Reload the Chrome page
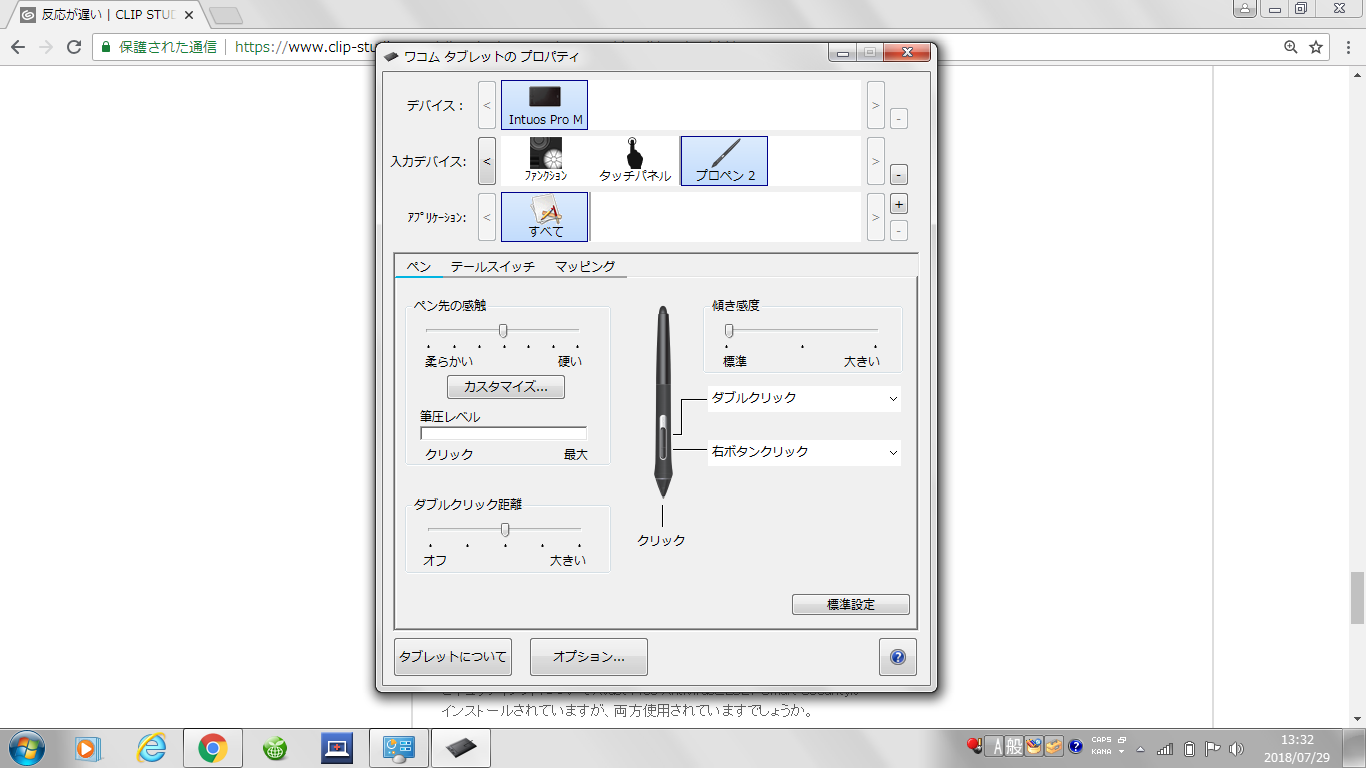This screenshot has width=1366, height=771. (x=73, y=47)
